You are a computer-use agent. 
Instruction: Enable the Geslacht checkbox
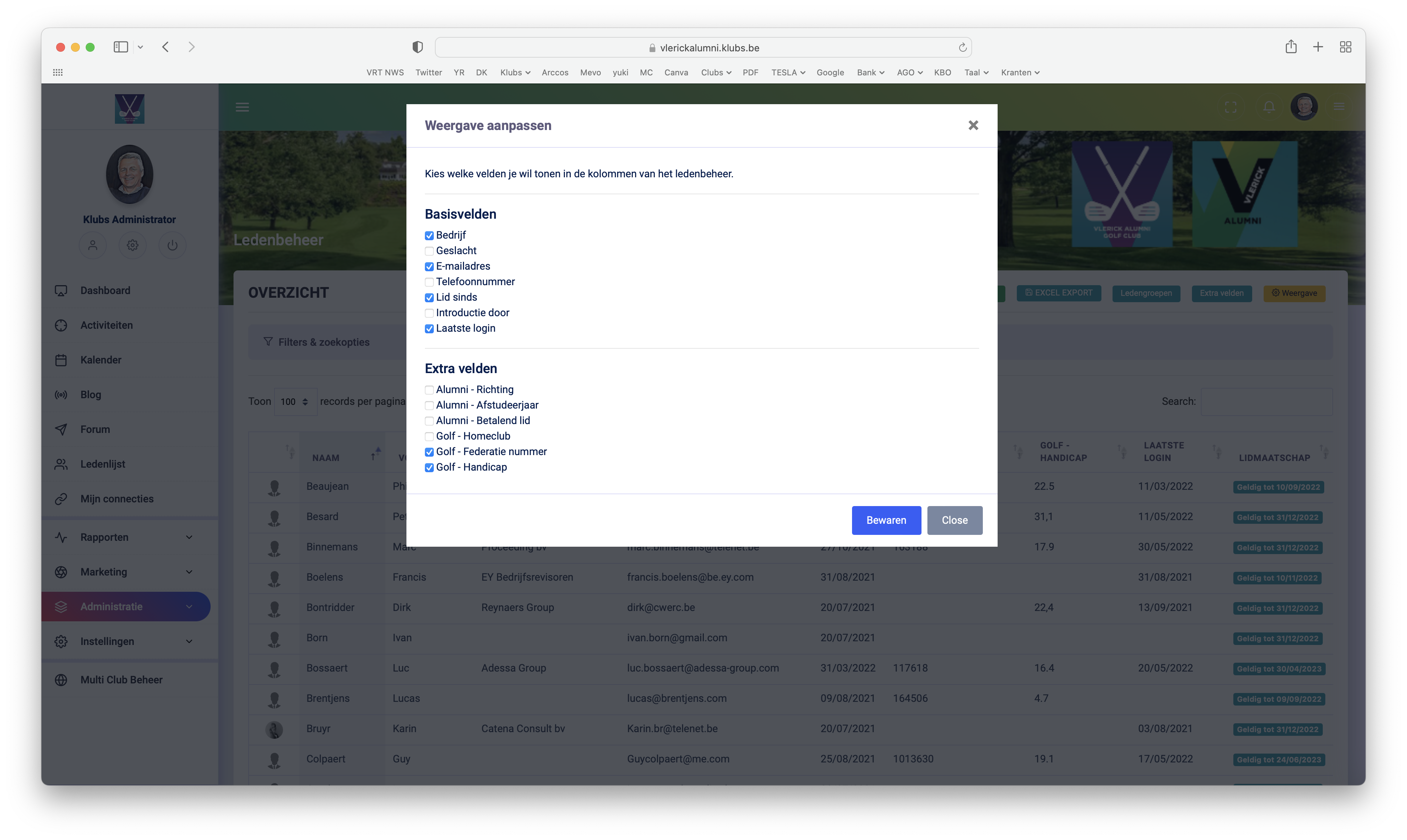click(429, 251)
